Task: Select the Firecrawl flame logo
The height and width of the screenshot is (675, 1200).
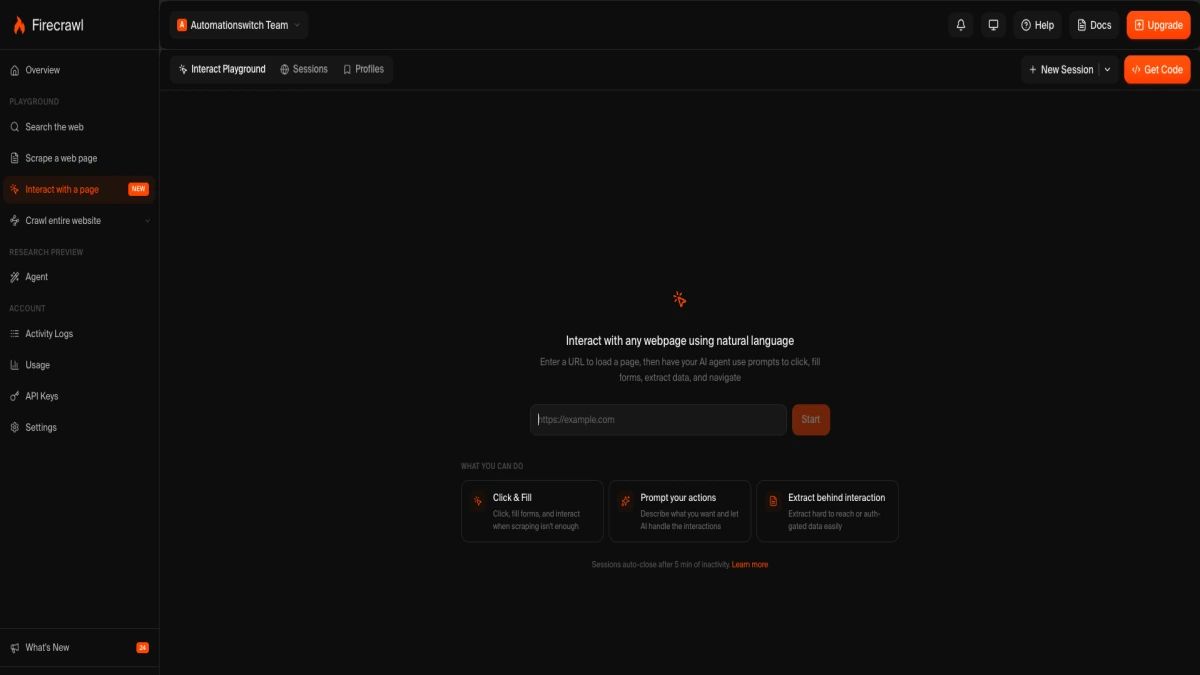Action: coord(20,24)
